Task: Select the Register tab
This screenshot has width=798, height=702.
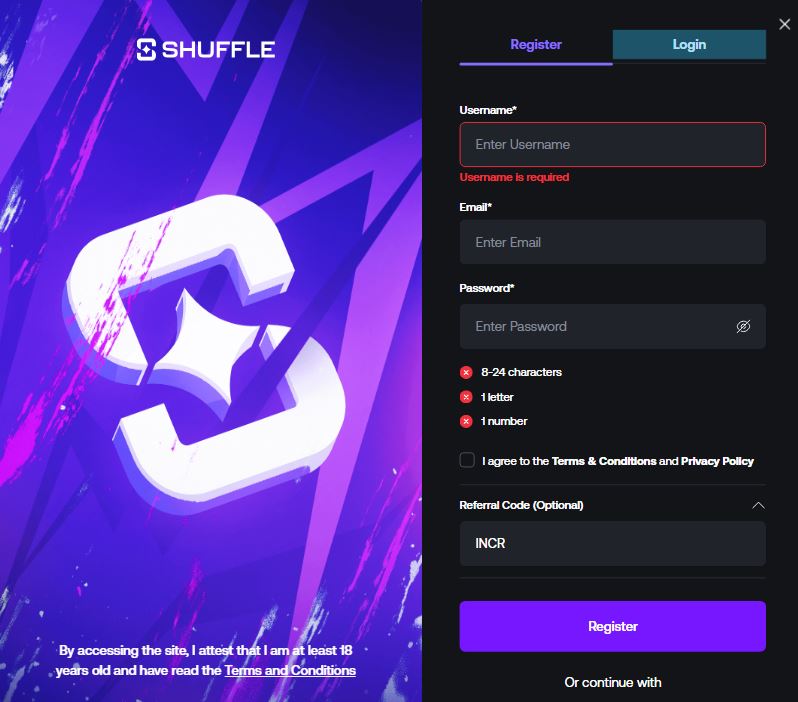Action: tap(536, 44)
